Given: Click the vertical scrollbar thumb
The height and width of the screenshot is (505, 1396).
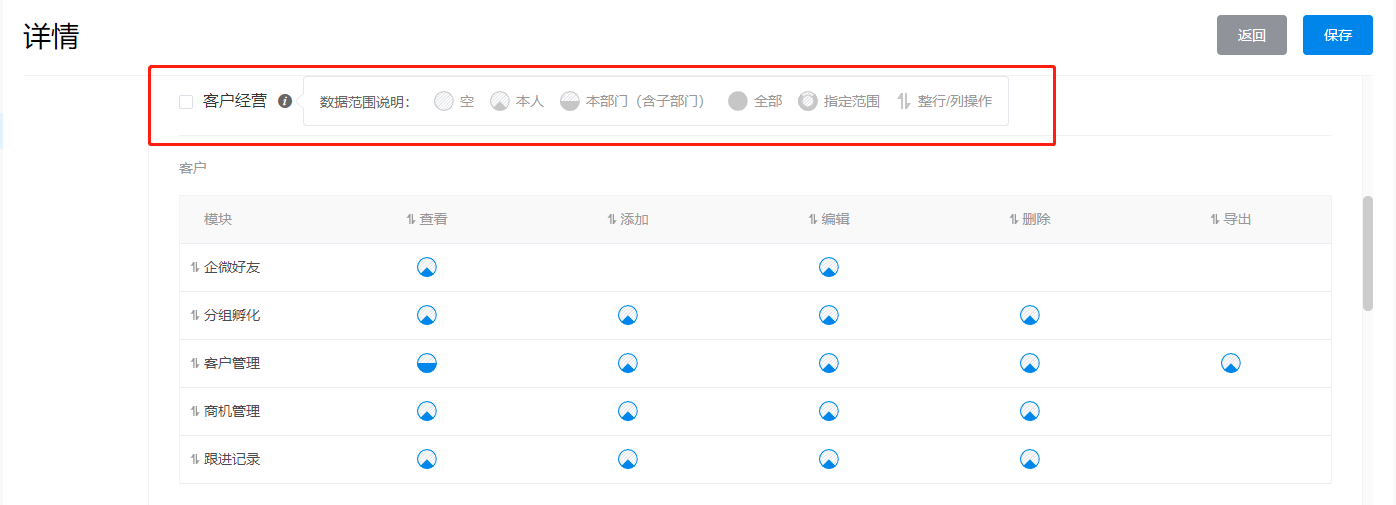Looking at the screenshot, I should [x=1368, y=253].
